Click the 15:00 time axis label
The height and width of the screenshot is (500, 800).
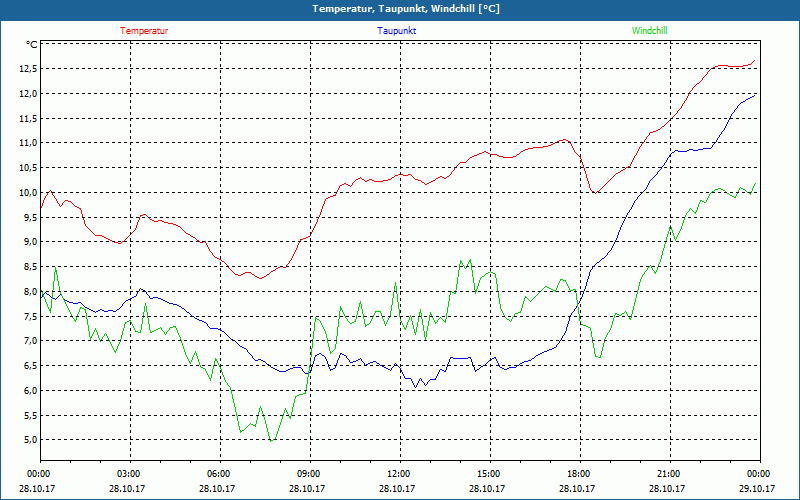coord(490,474)
